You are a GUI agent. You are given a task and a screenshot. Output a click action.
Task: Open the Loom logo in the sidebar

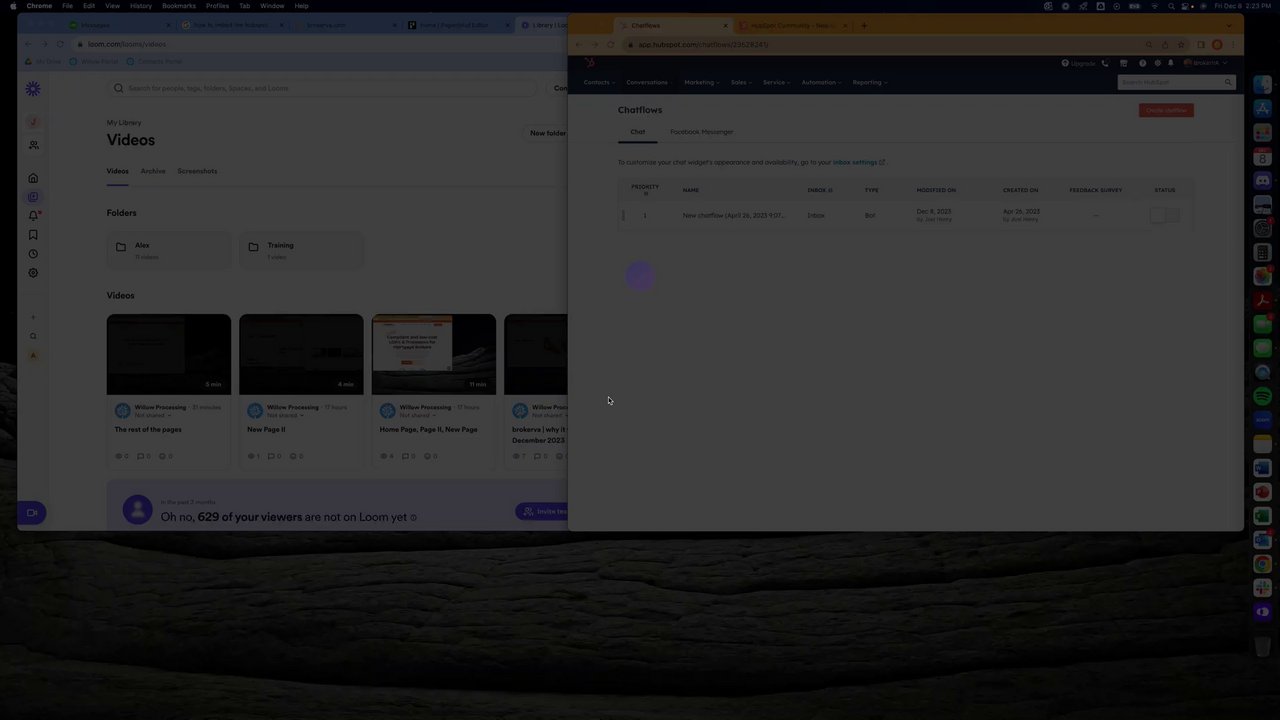point(33,89)
